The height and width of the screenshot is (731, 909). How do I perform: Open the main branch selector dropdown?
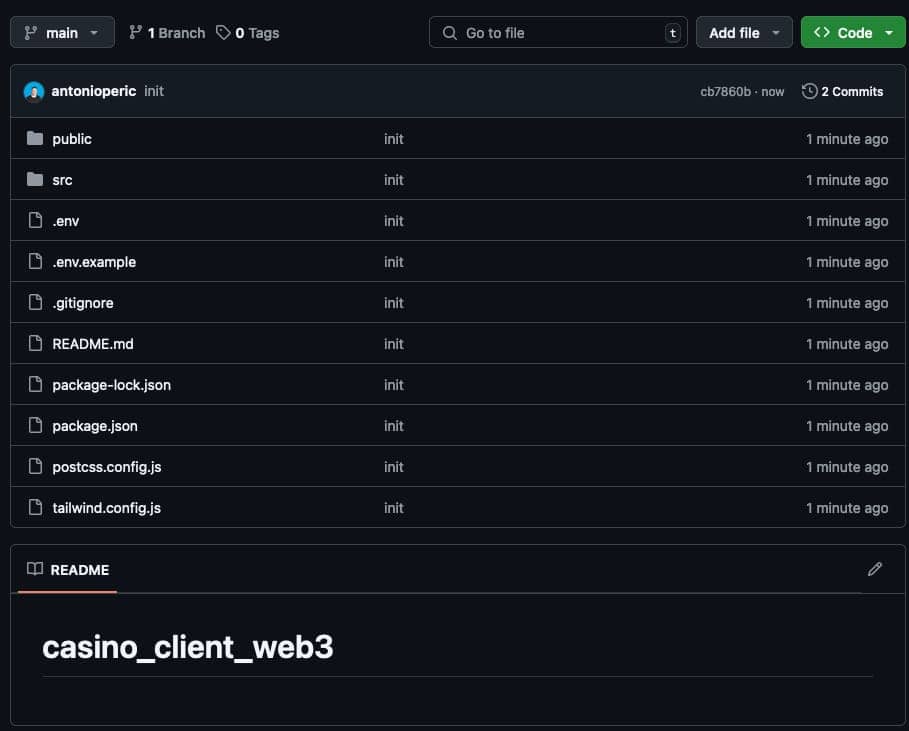[62, 32]
